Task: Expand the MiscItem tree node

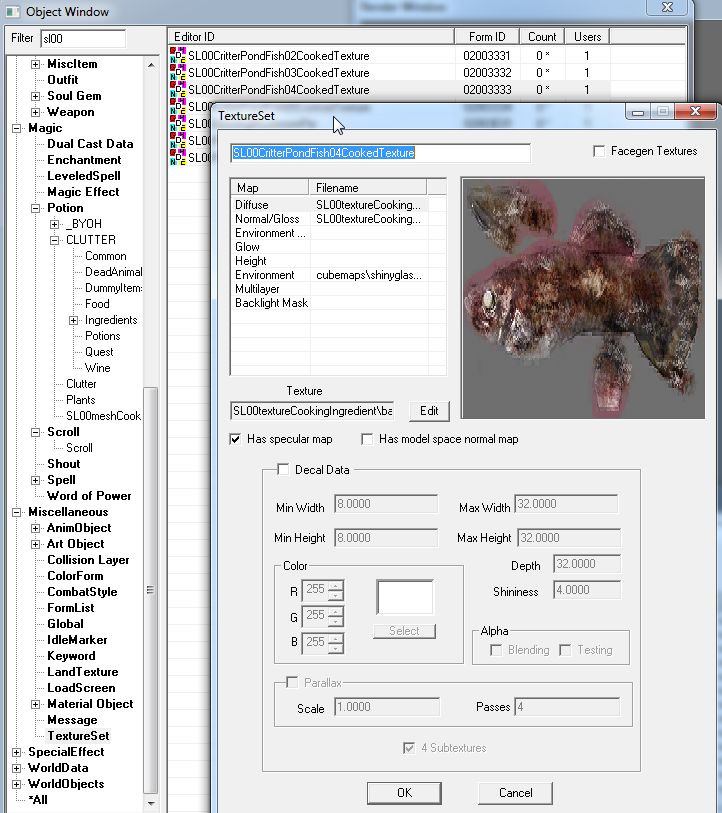Action: pyautogui.click(x=35, y=64)
